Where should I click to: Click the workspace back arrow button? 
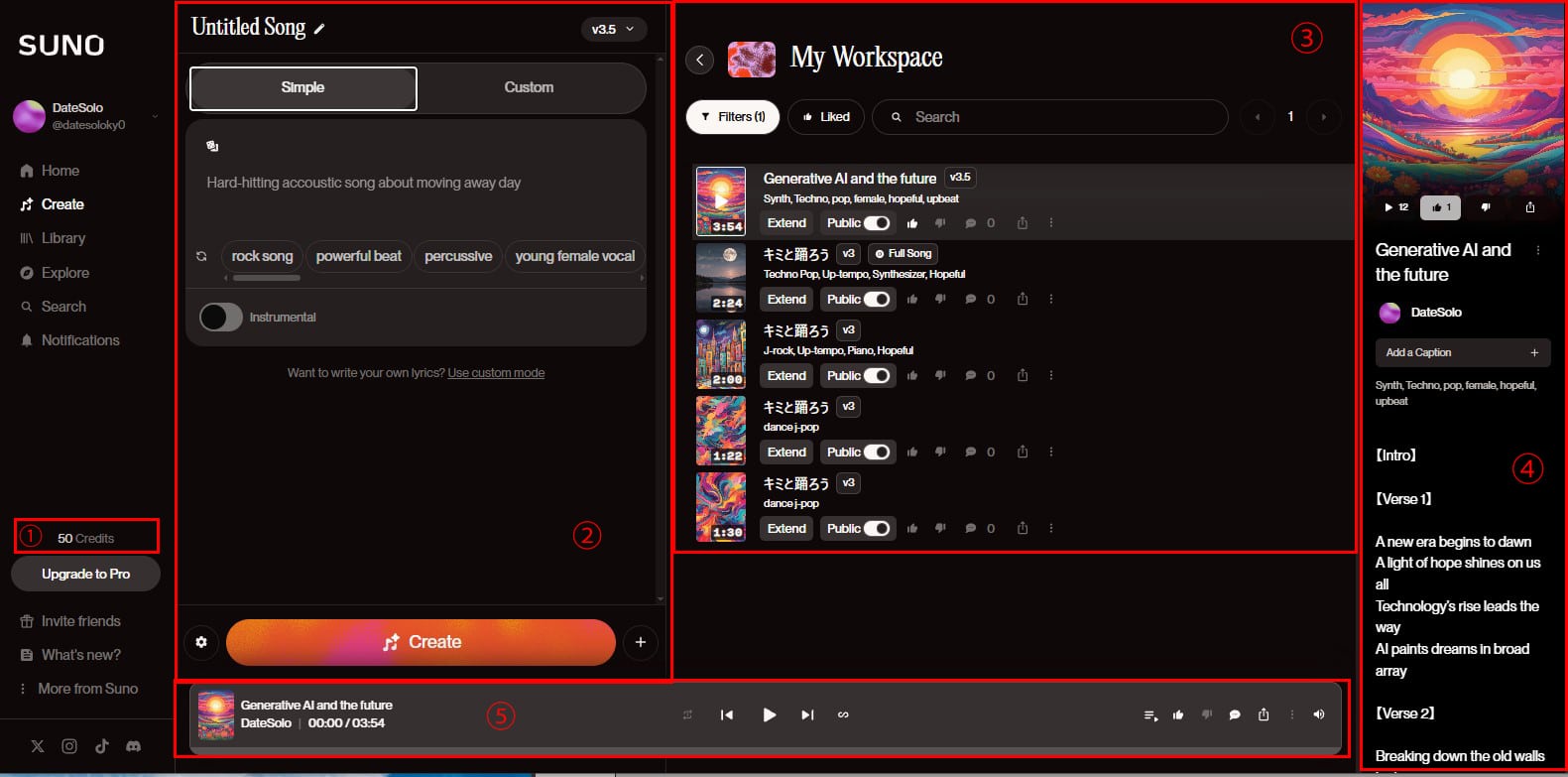coord(700,60)
